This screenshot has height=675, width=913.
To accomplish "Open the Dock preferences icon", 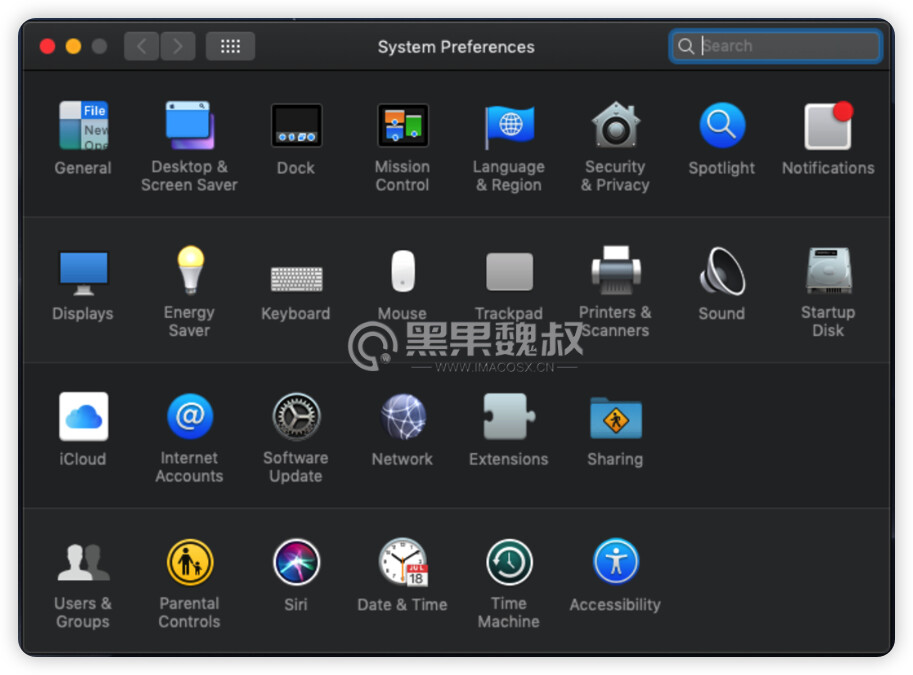I will pyautogui.click(x=296, y=125).
